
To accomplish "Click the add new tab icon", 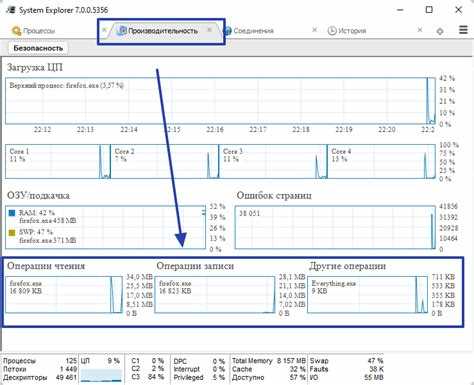I will click(x=440, y=31).
